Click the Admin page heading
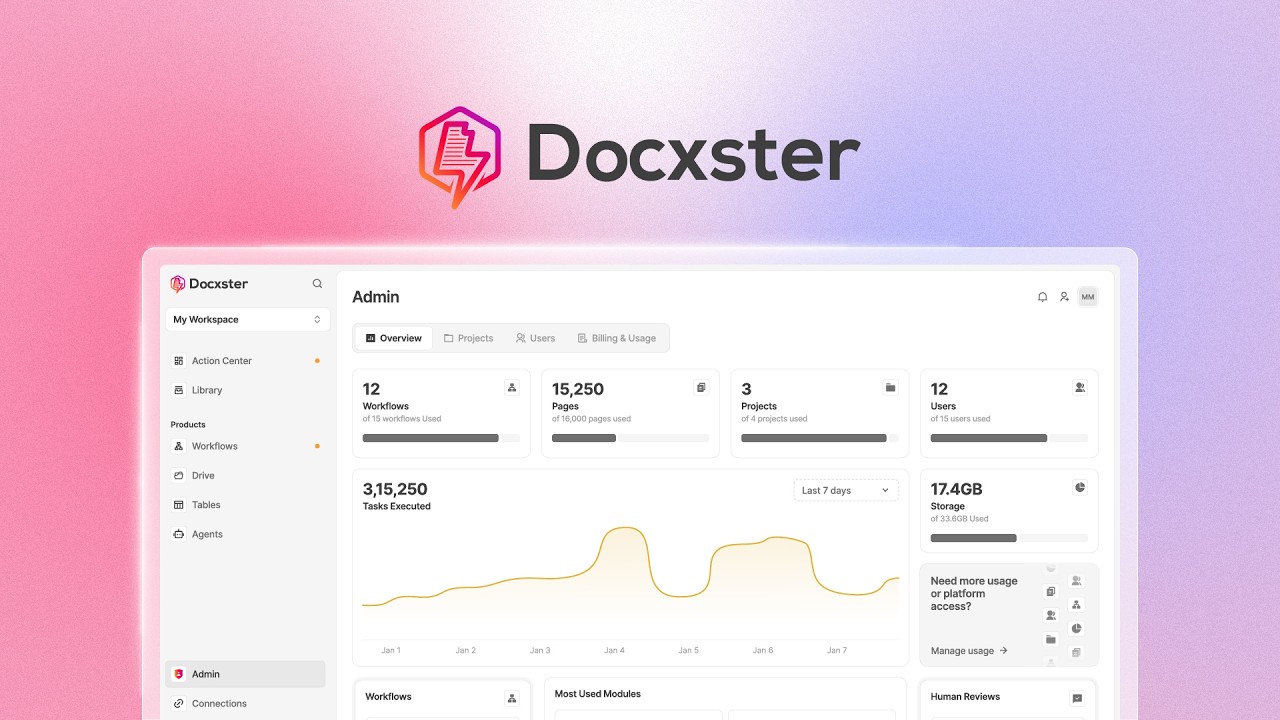The height and width of the screenshot is (720, 1280). (376, 297)
